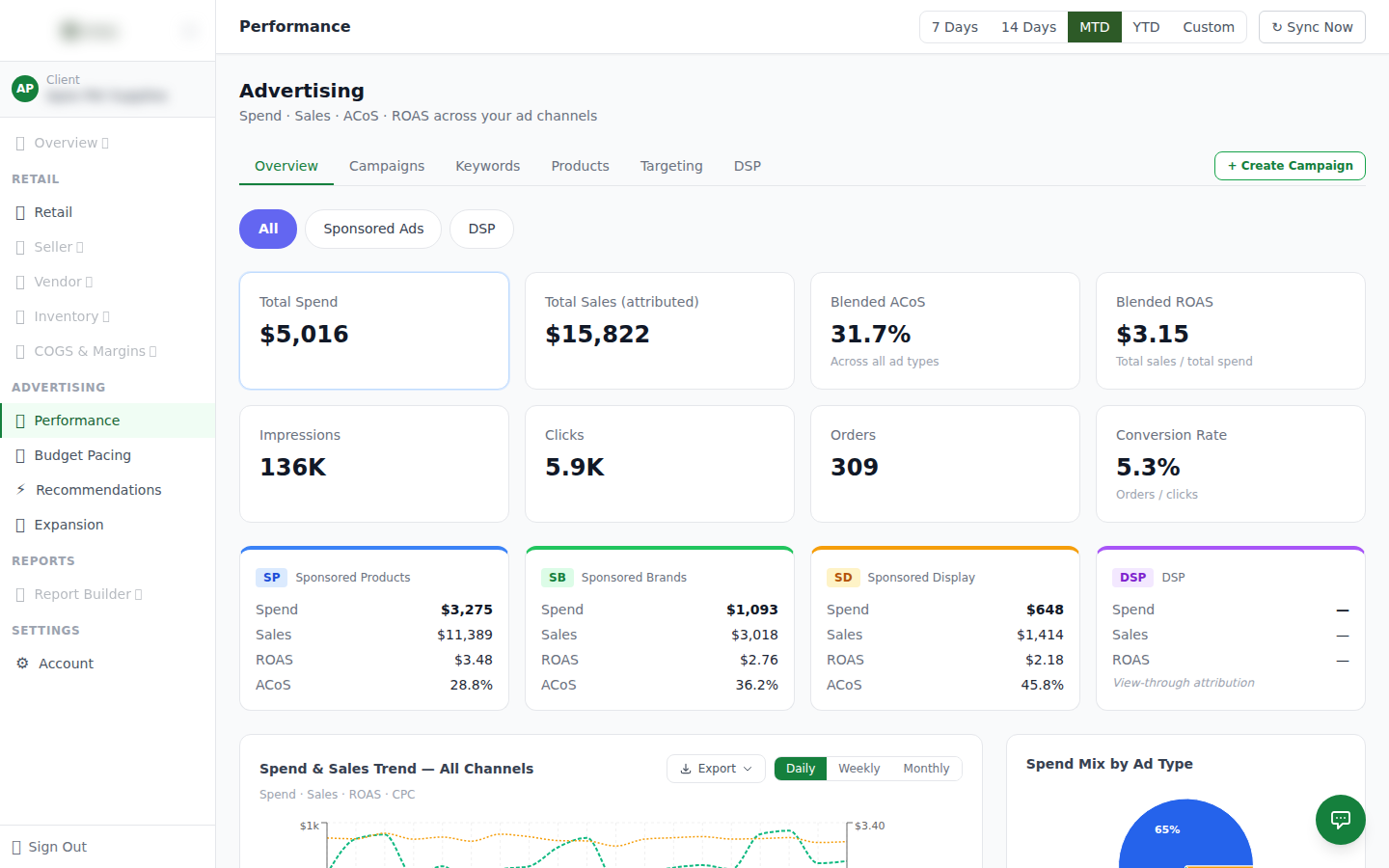Select the 7 Days range
This screenshot has width=1389, height=868.
pyautogui.click(x=955, y=27)
